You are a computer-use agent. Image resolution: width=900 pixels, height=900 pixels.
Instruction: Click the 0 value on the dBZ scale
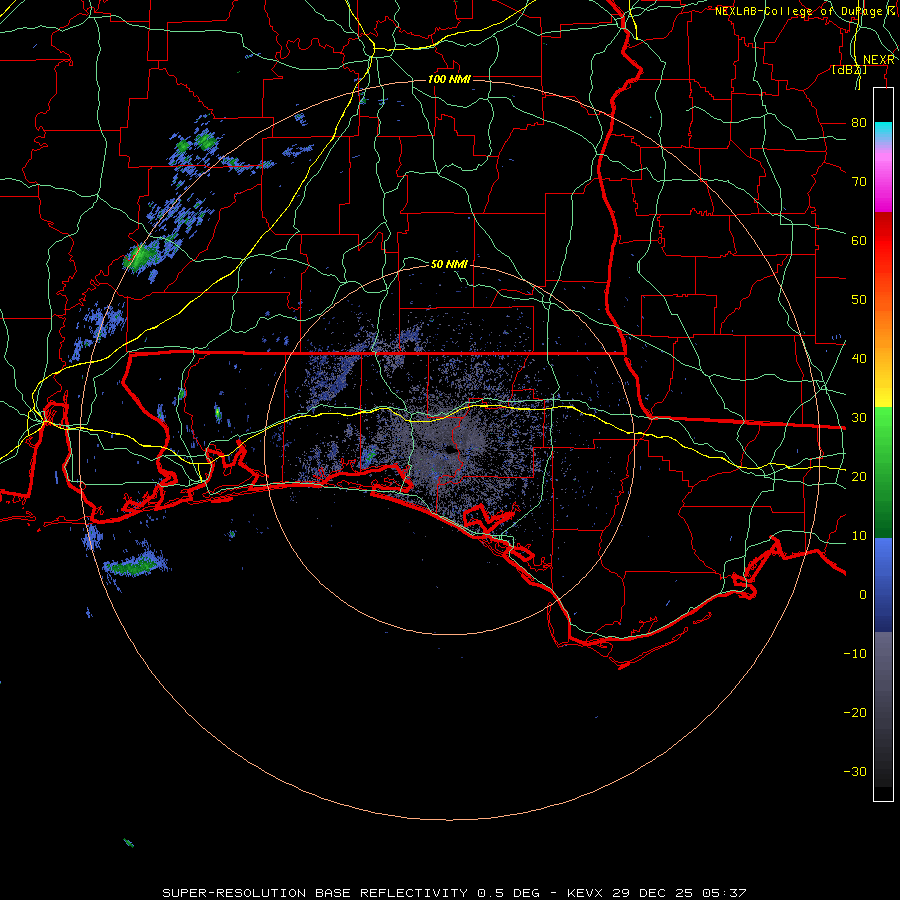(863, 595)
